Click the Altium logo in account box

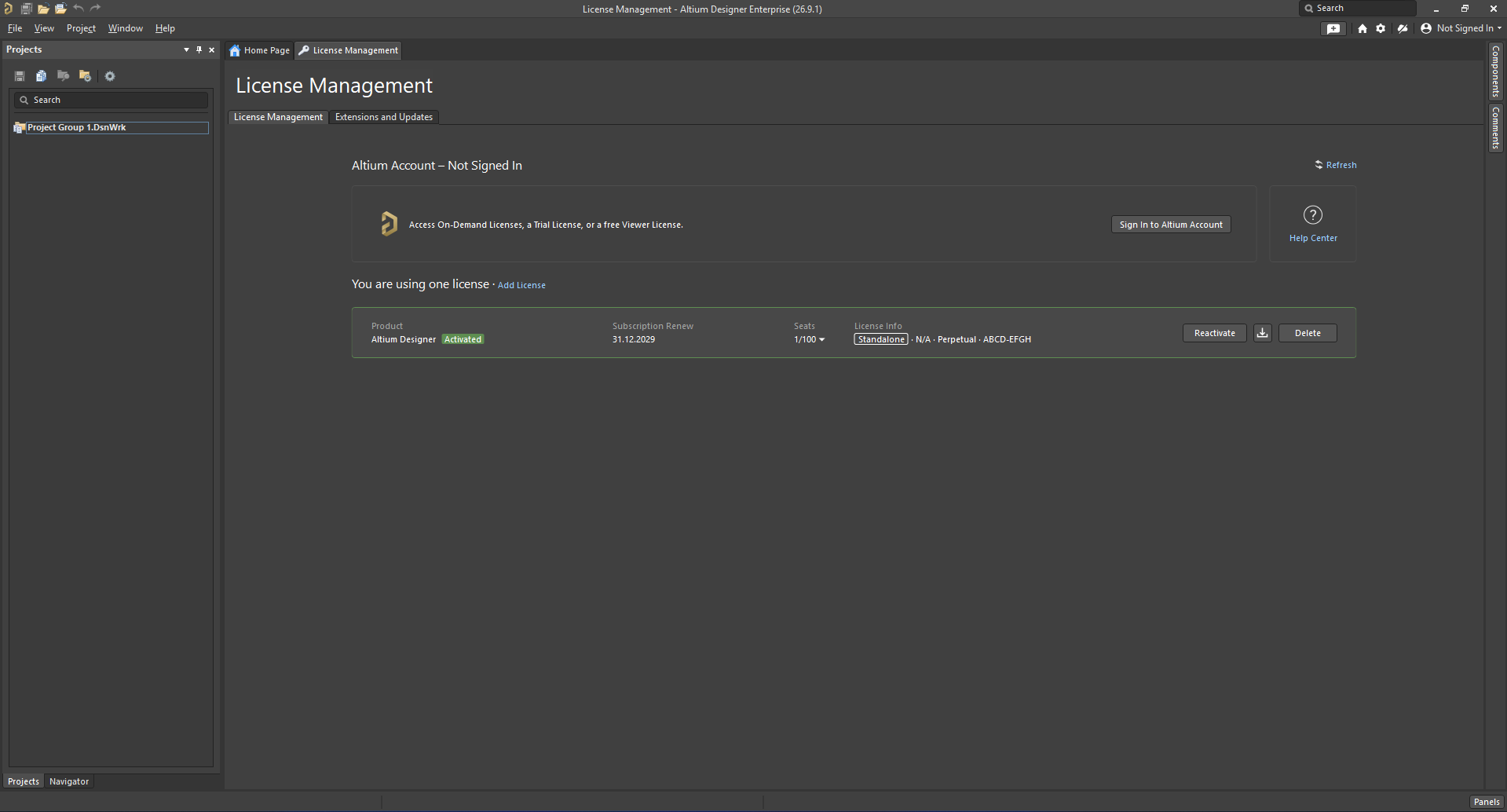(389, 224)
